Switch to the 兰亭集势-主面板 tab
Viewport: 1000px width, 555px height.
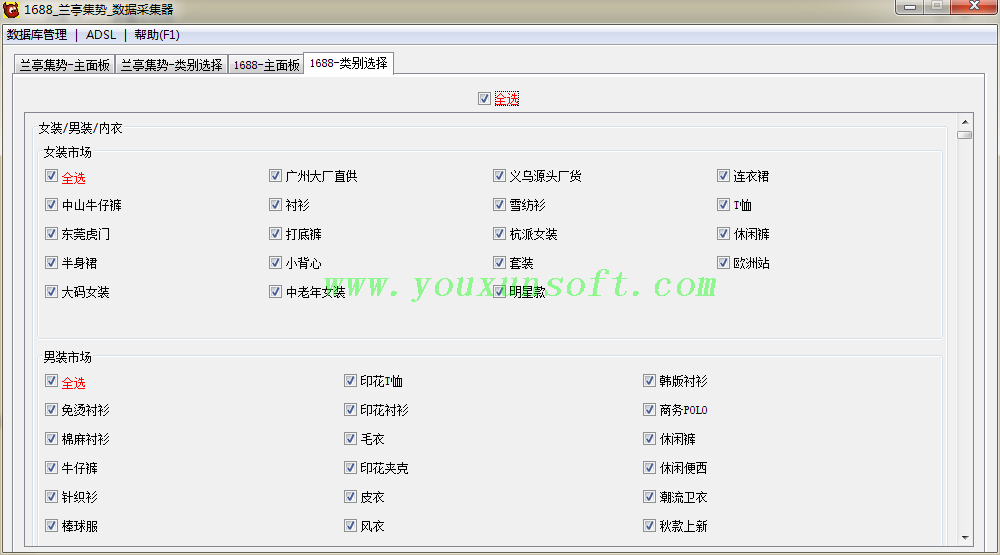64,65
